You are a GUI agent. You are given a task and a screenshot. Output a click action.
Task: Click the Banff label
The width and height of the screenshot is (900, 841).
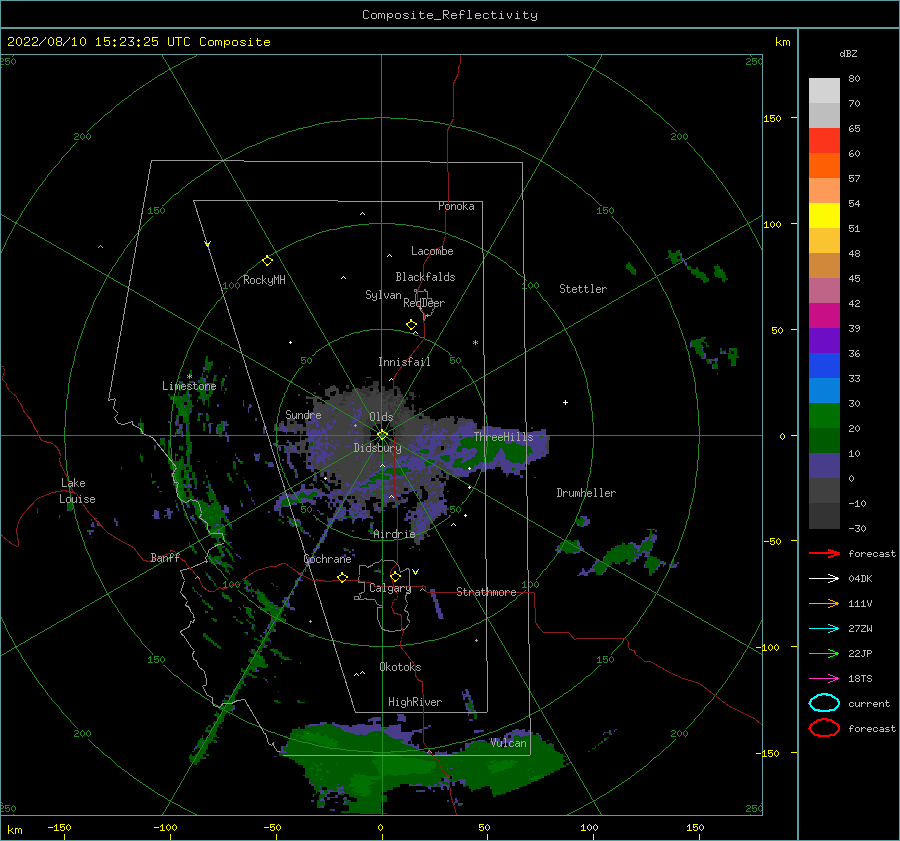click(x=165, y=557)
